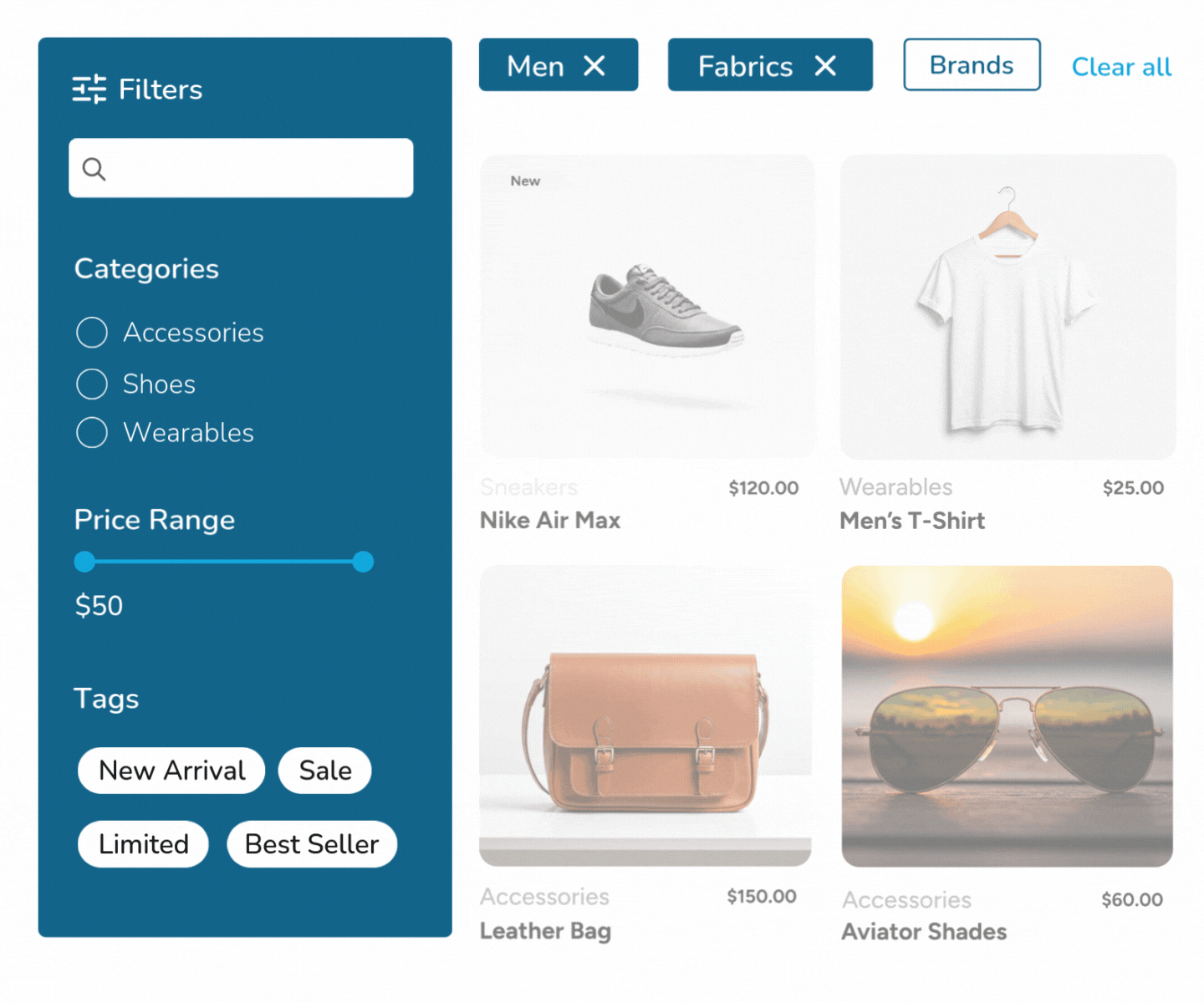1204x1003 pixels.
Task: Click the magnifier search icon
Action: coord(94,169)
